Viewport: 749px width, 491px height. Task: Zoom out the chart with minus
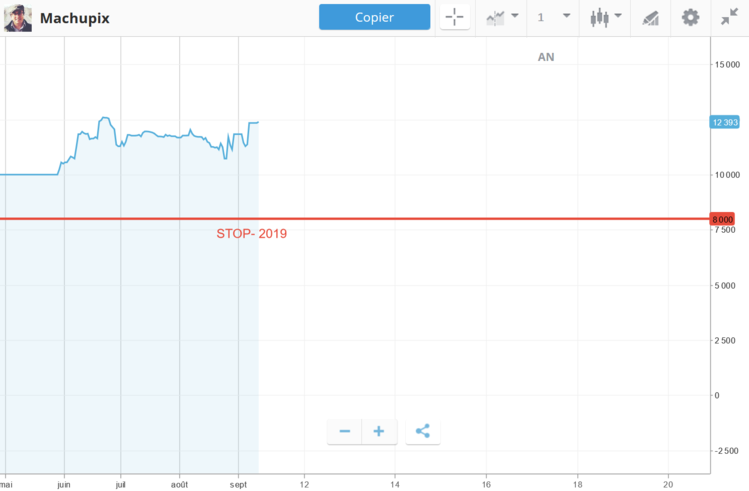(x=345, y=431)
